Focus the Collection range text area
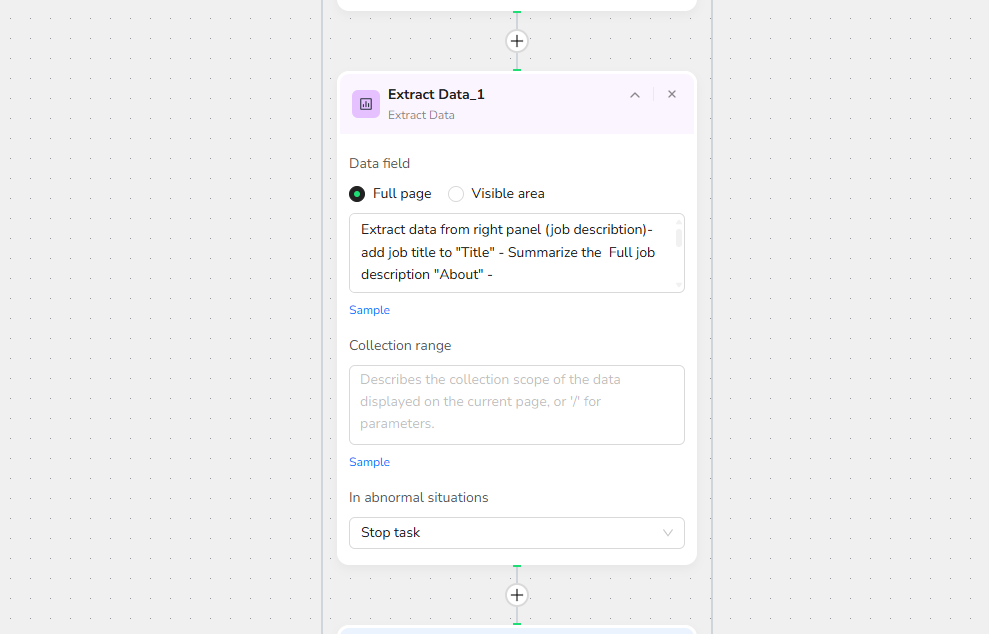 click(x=517, y=405)
